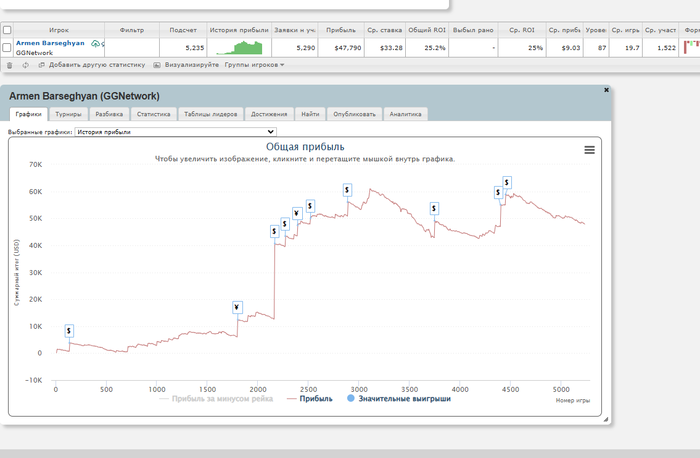Click 'Добавить другую статистику' button
The width and height of the screenshot is (700, 458).
tap(93, 65)
